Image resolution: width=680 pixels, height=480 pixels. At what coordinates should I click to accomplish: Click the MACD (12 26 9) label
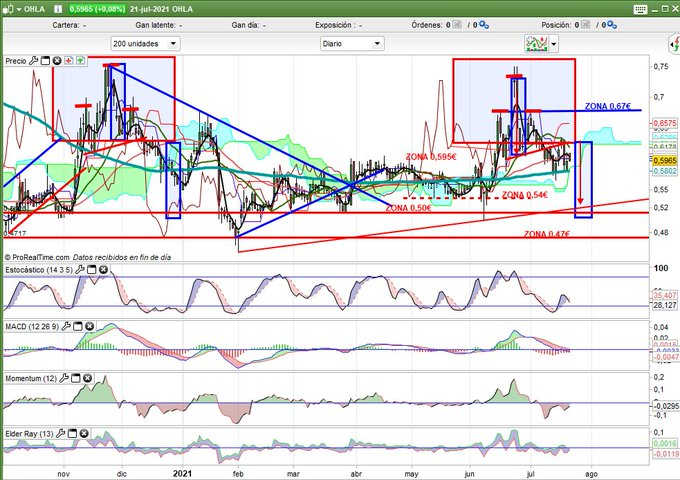(32, 326)
